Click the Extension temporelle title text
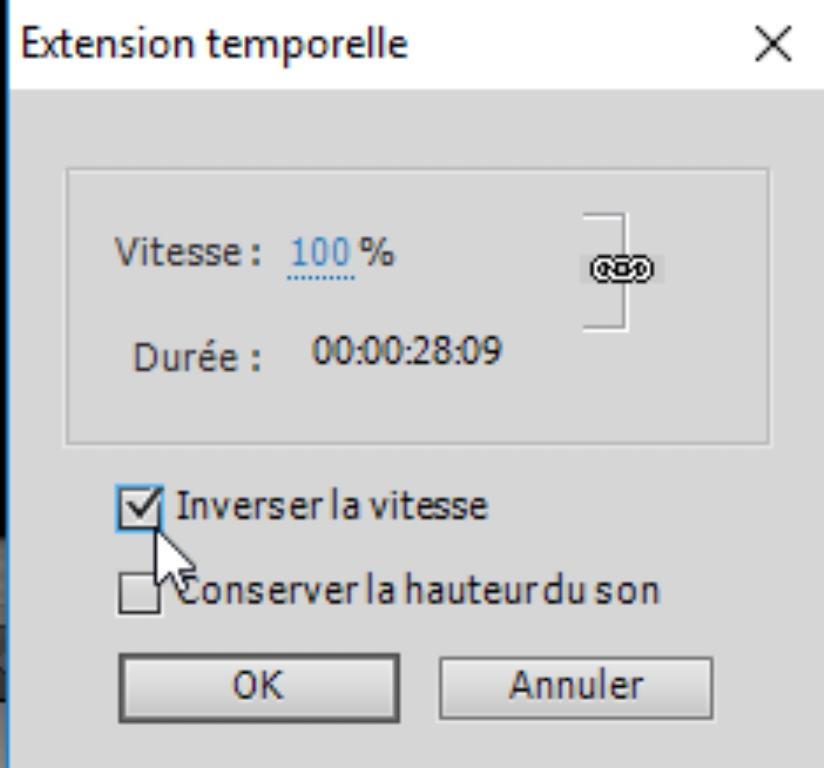 214,45
